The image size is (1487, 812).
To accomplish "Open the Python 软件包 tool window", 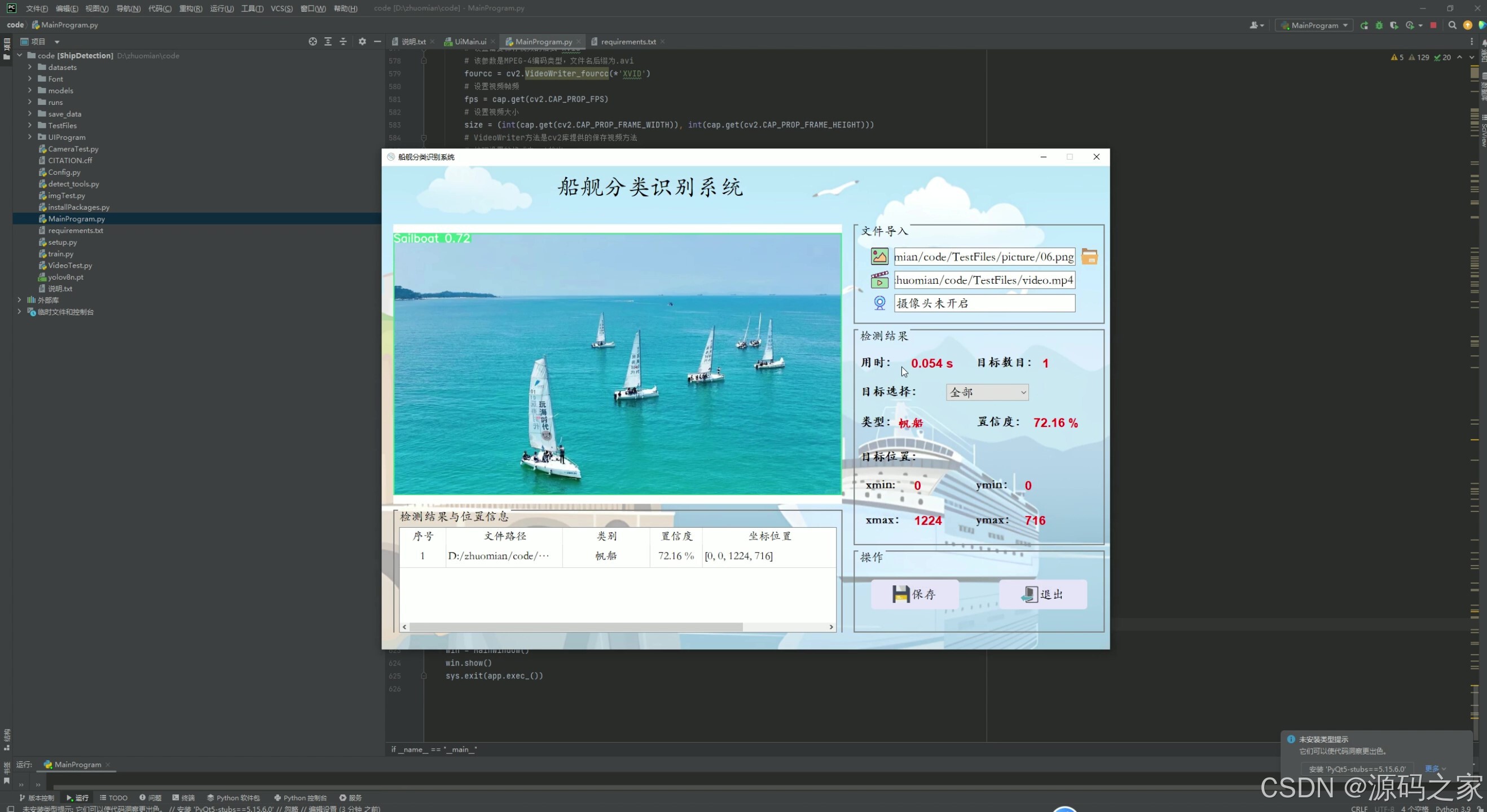I will click(x=233, y=797).
